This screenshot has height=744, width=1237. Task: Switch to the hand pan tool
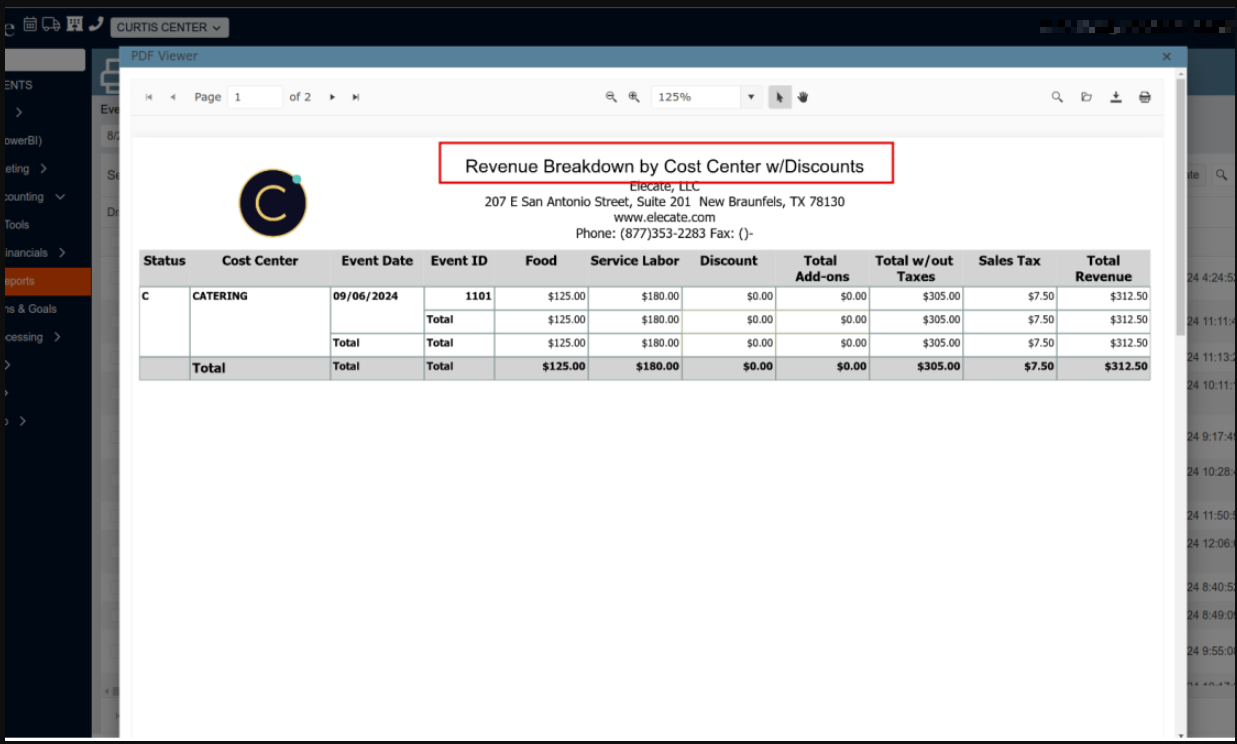(803, 97)
